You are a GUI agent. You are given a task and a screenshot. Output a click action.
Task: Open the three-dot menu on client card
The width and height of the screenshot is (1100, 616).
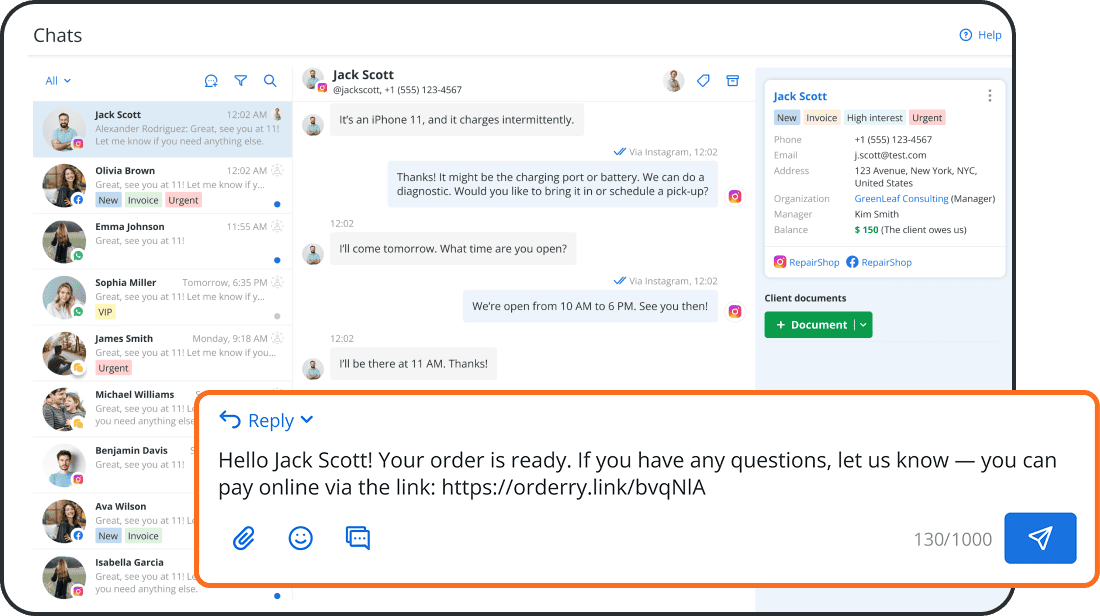click(x=990, y=96)
